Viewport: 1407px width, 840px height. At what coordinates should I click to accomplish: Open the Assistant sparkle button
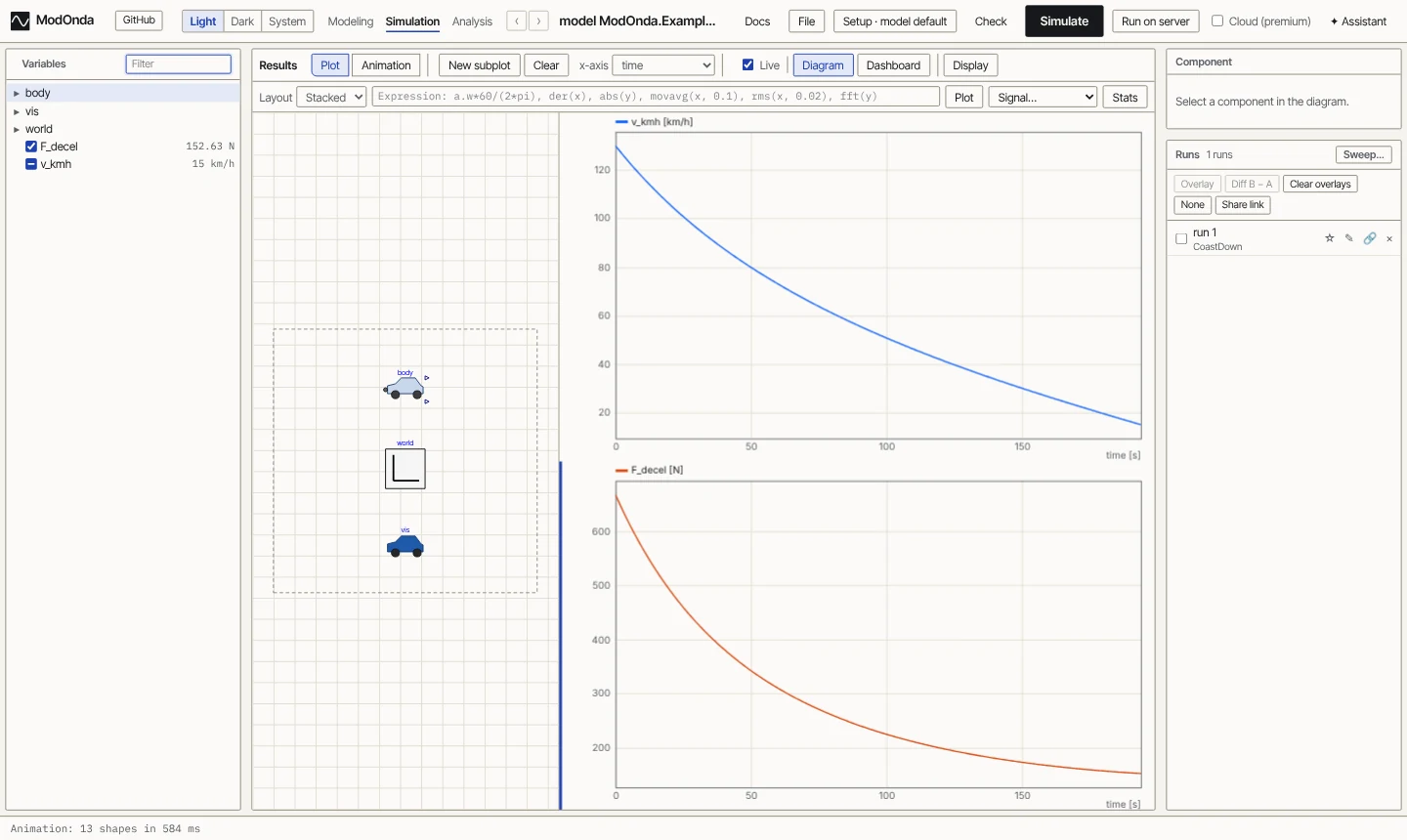(1358, 21)
